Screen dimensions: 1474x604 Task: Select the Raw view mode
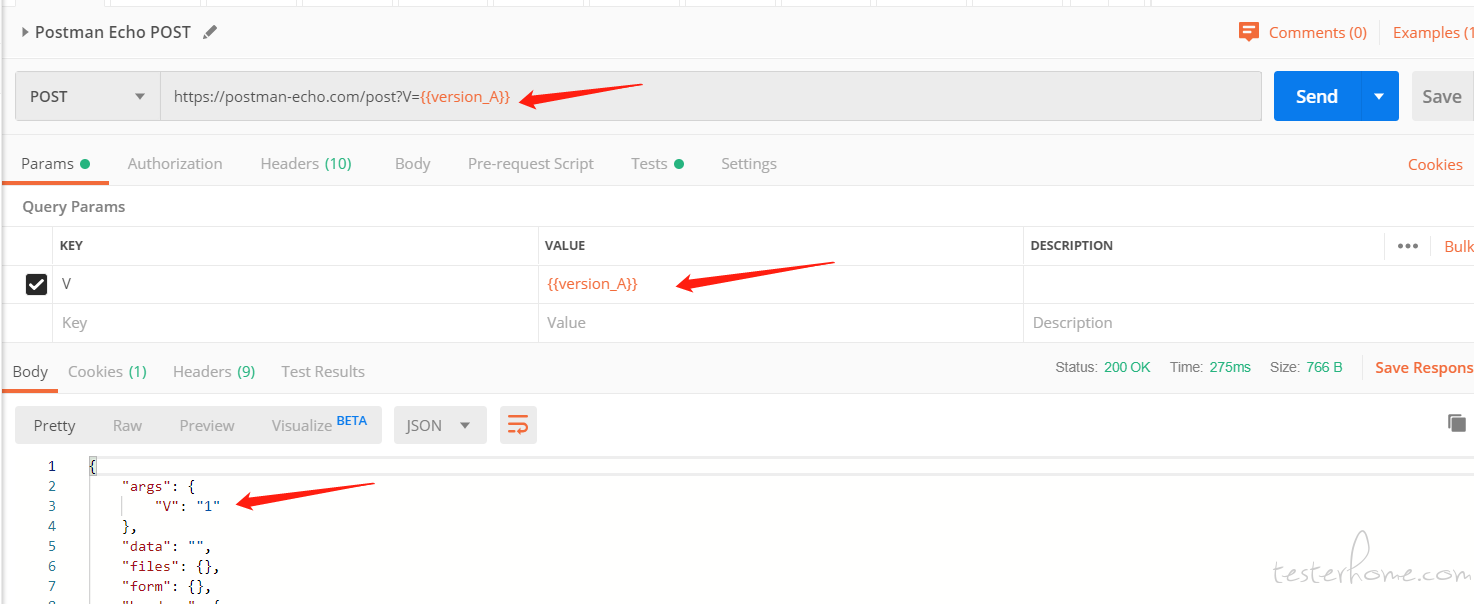[x=127, y=425]
